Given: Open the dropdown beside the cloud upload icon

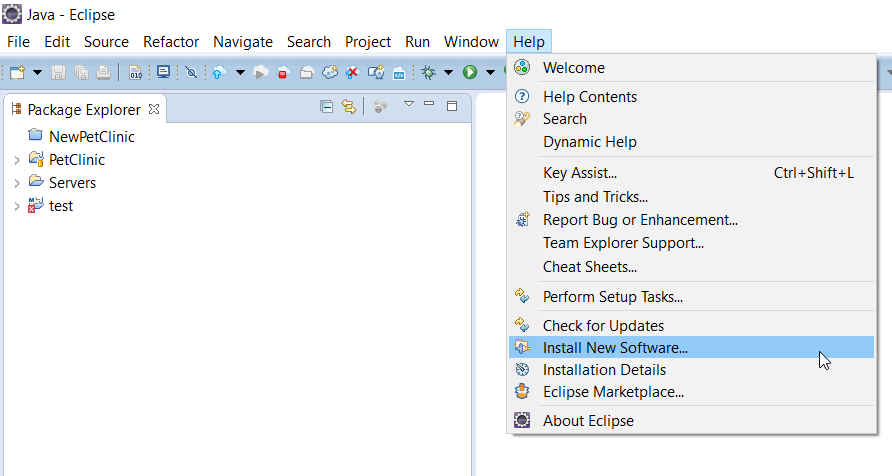Looking at the screenshot, I should coord(240,72).
